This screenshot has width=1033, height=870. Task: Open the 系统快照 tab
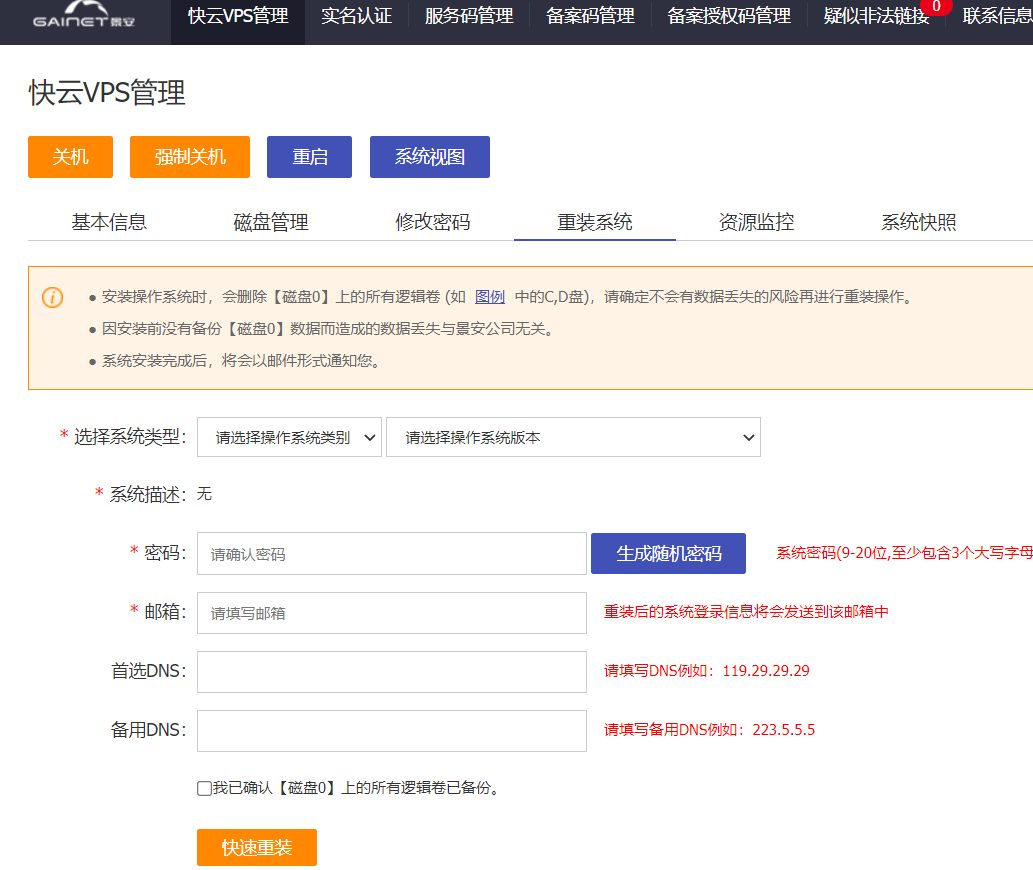(918, 222)
